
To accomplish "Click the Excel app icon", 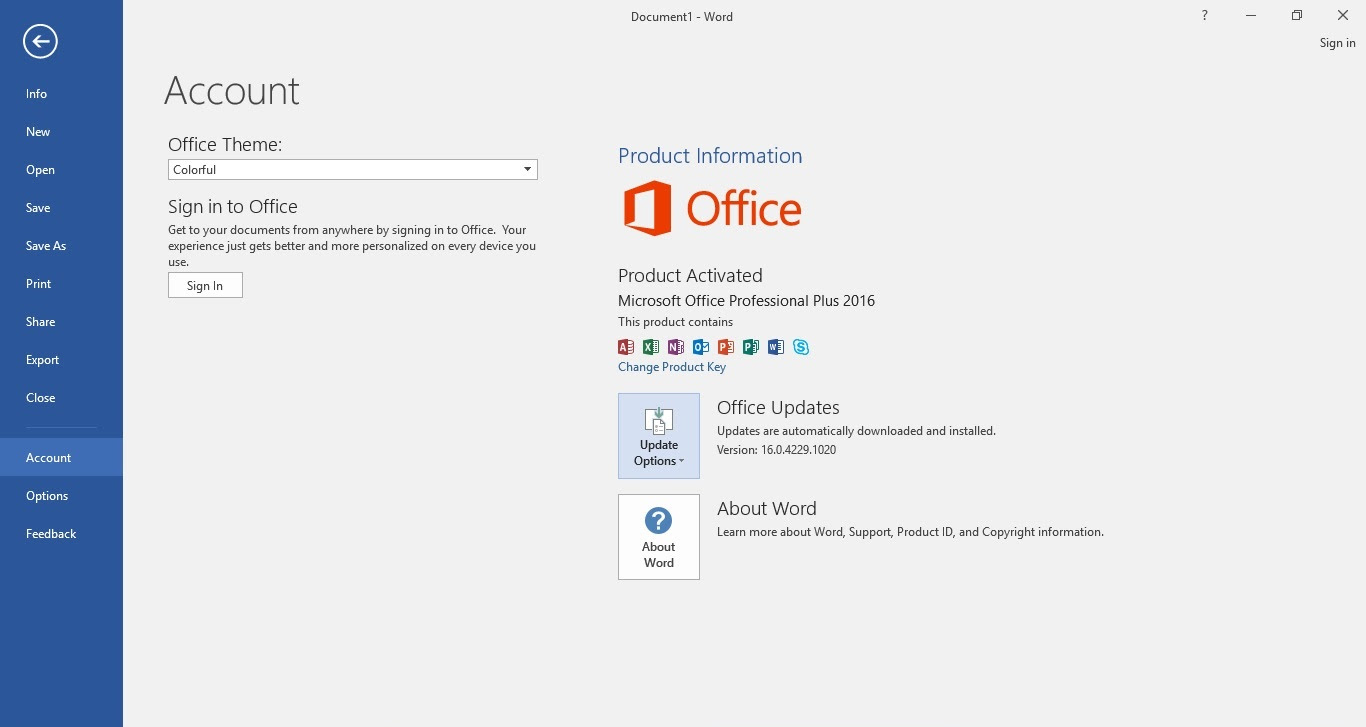I will [651, 347].
